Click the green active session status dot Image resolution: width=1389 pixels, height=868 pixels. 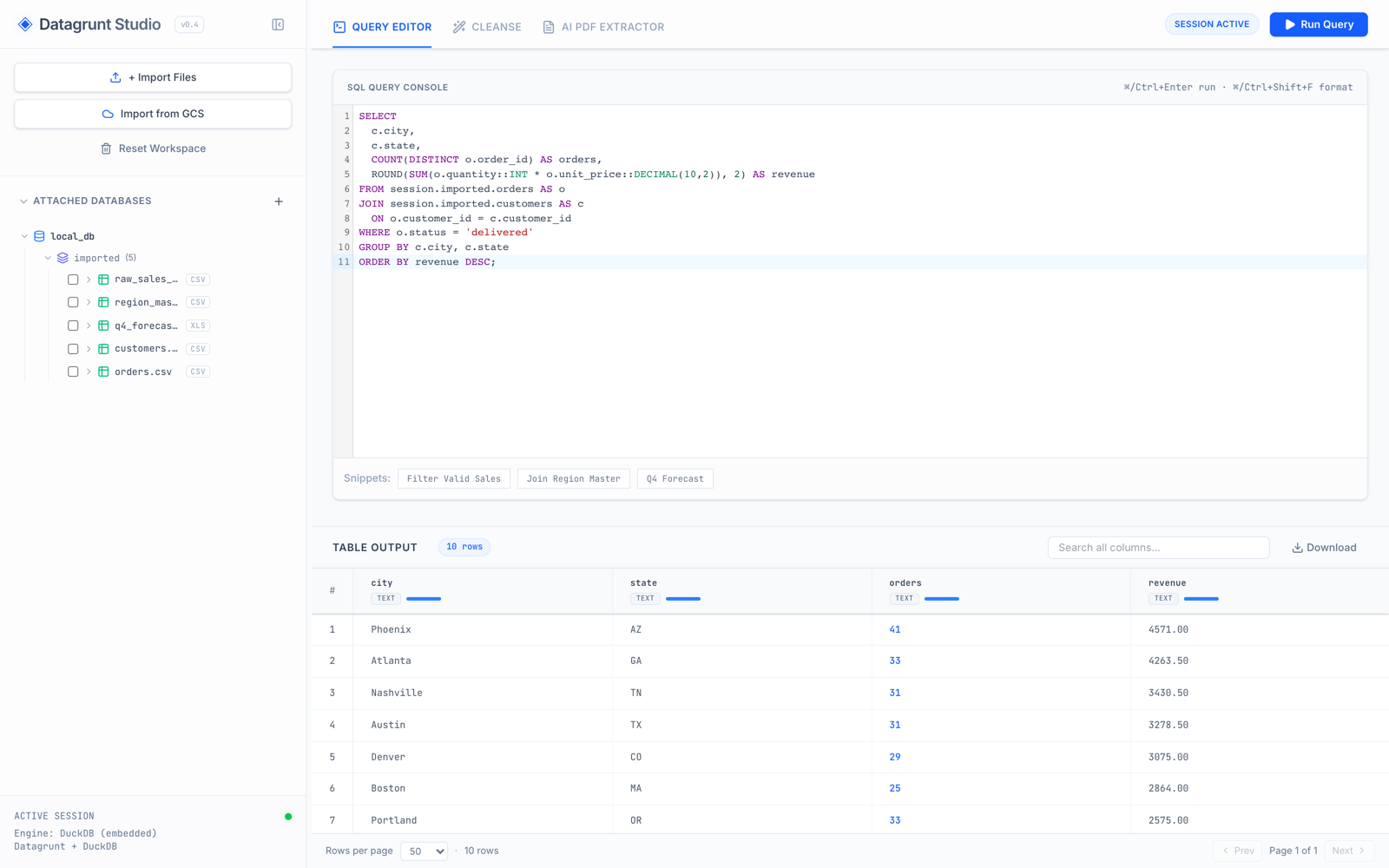(x=288, y=817)
